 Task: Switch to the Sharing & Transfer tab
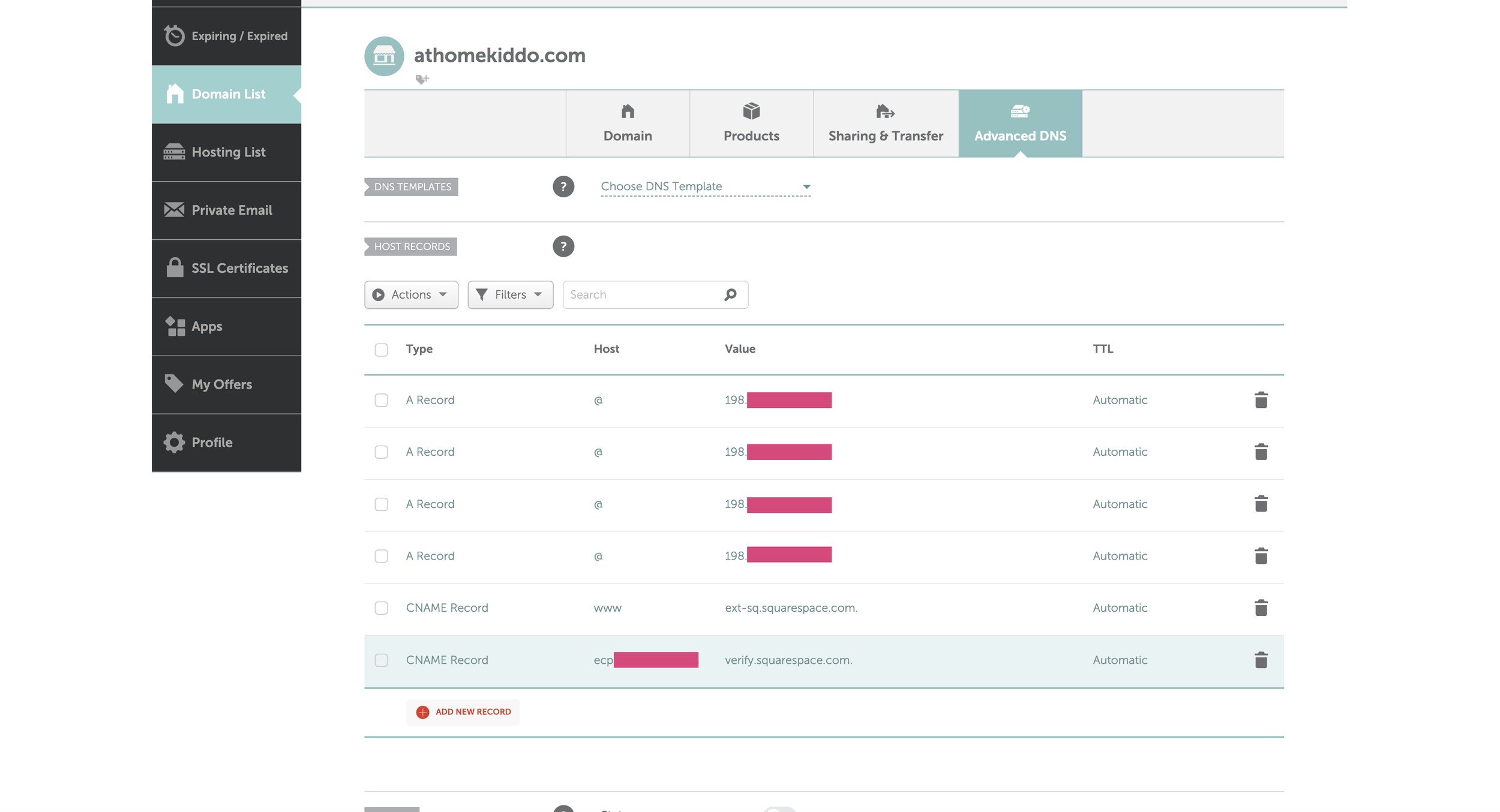885,124
